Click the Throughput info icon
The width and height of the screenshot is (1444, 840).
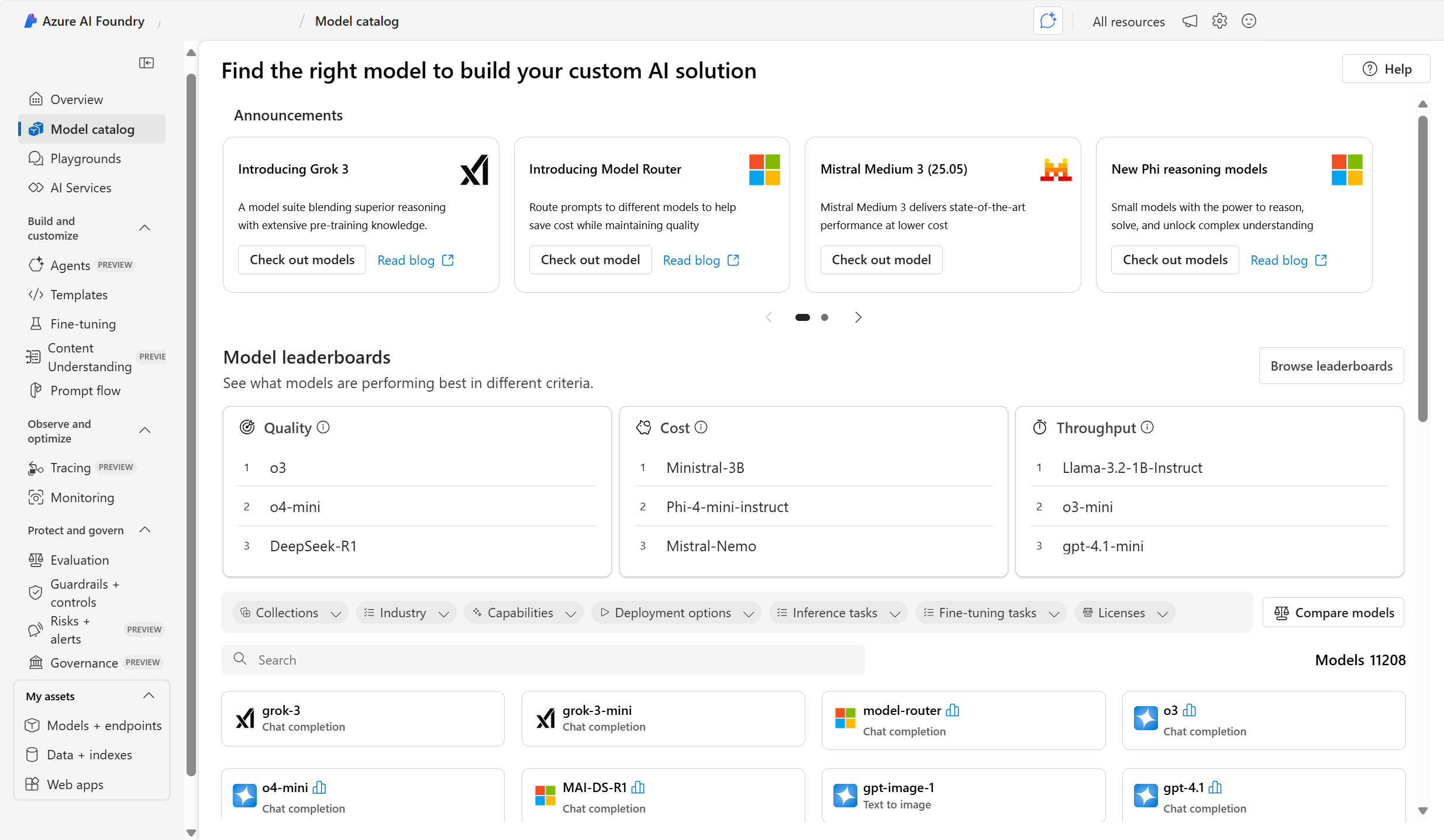[1147, 427]
